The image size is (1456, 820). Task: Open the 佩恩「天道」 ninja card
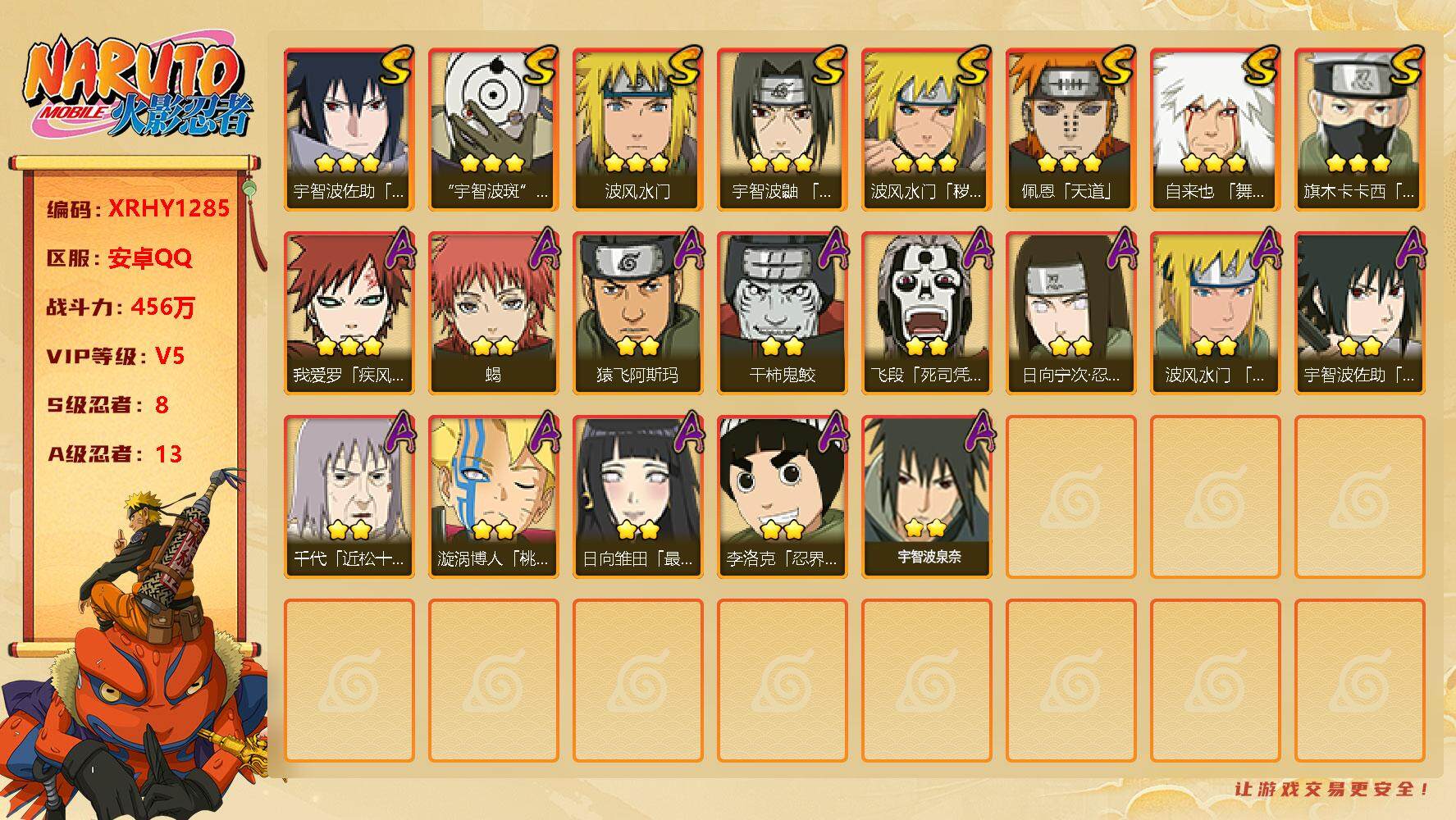1070,130
